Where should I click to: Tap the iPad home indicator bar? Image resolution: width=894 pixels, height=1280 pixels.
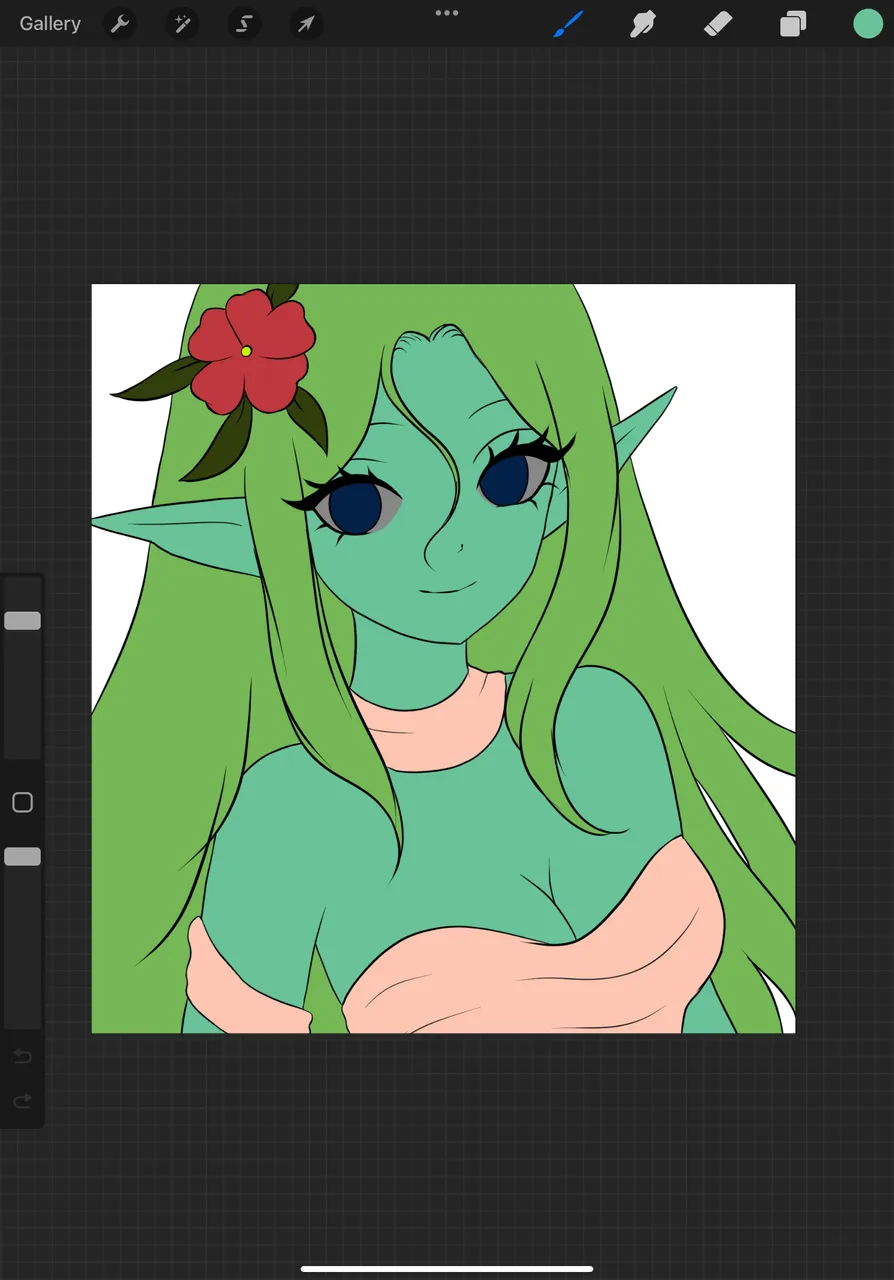coord(447,1269)
